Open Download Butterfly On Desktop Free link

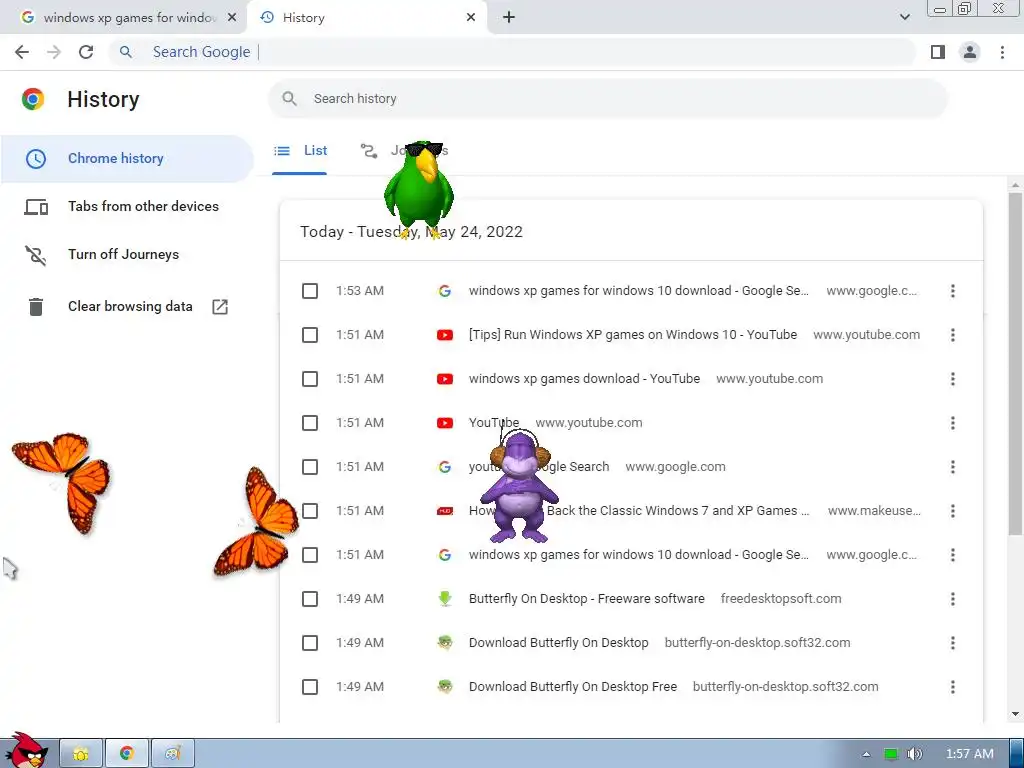pyautogui.click(x=573, y=687)
